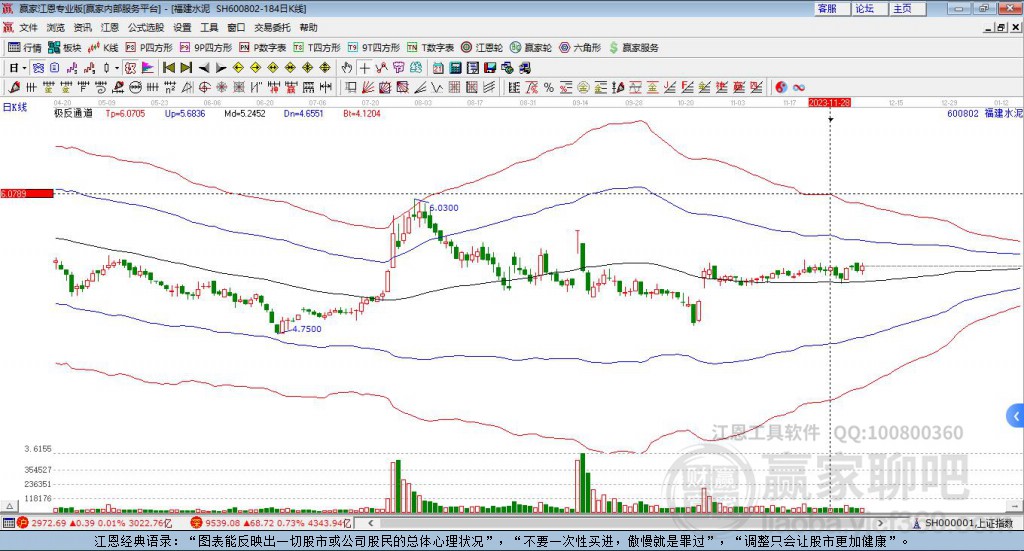Launch the 江恩轮 Gann wheel

click(482, 48)
